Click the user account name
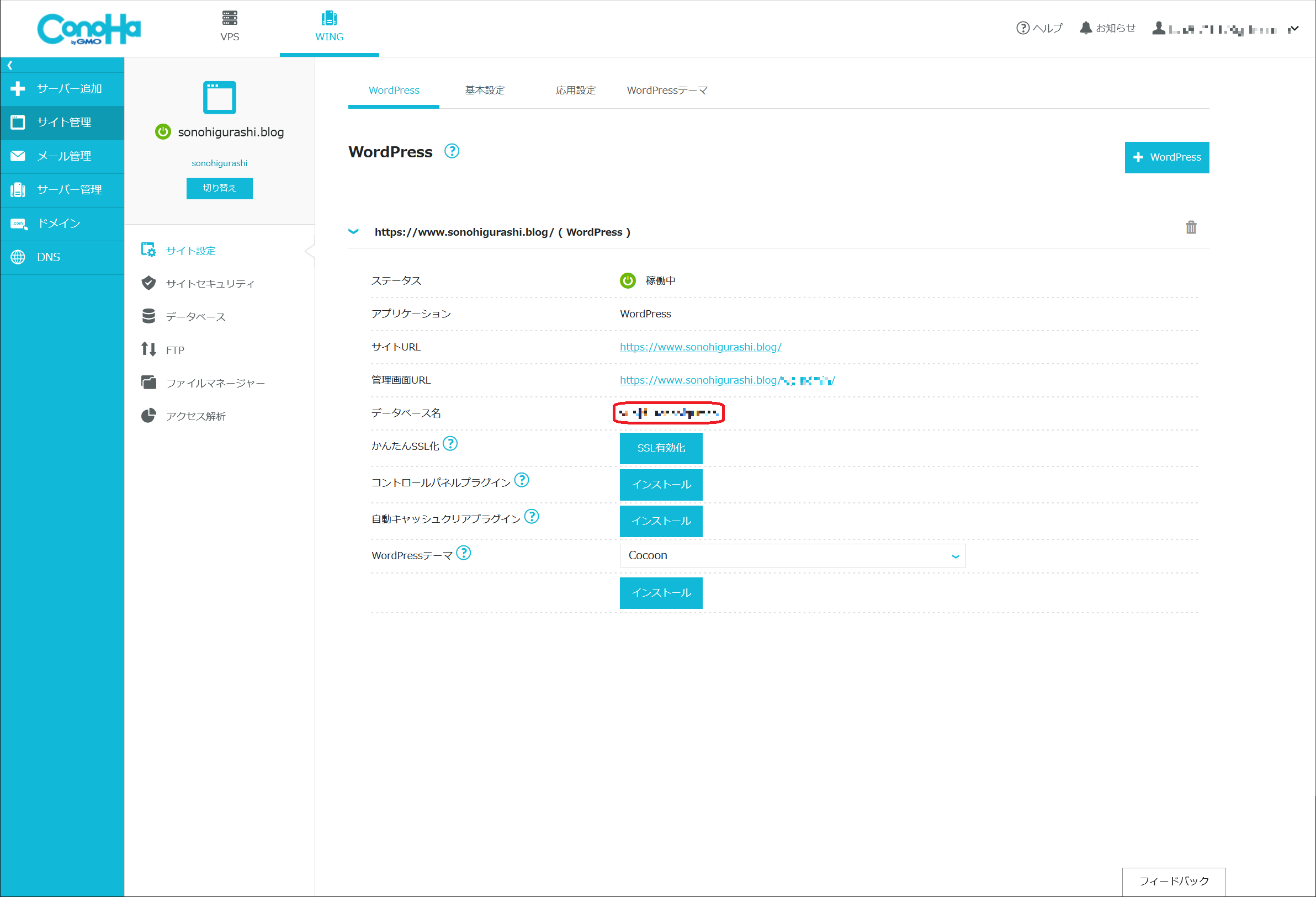This screenshot has width=1316, height=897. click(1222, 29)
